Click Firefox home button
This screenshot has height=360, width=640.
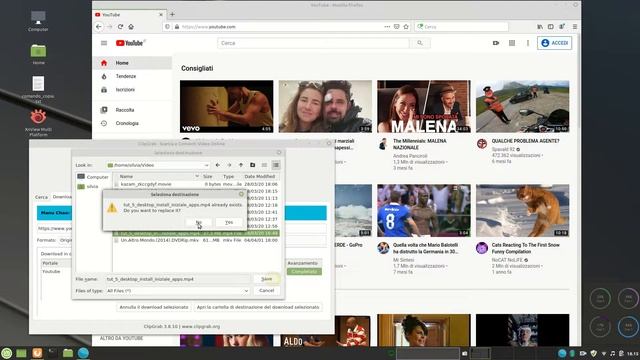pyautogui.click(x=131, y=27)
